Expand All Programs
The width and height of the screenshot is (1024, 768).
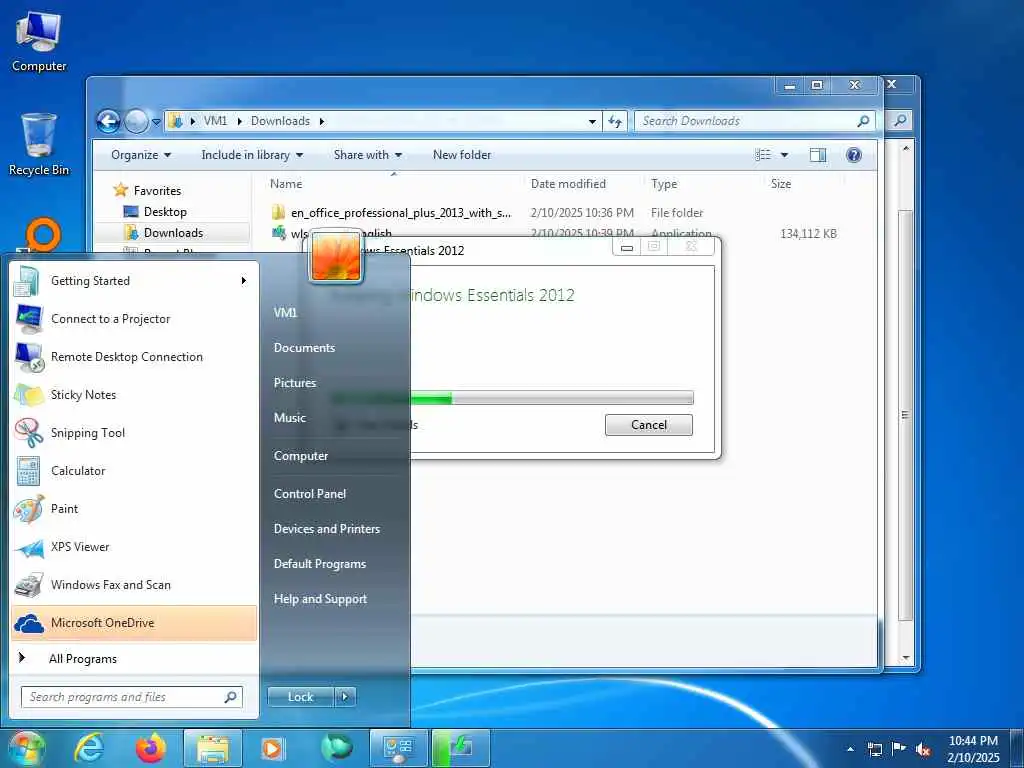(x=134, y=658)
